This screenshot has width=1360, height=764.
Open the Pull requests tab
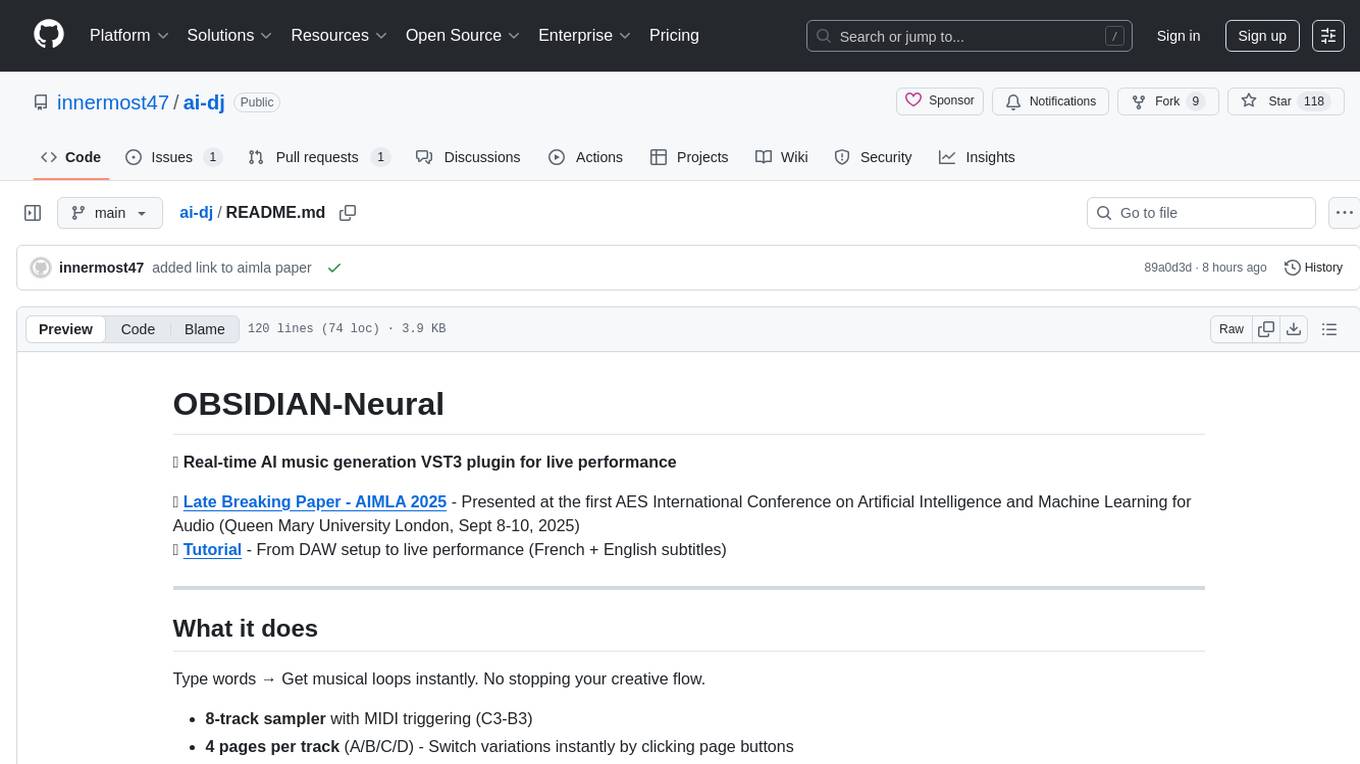(x=319, y=157)
